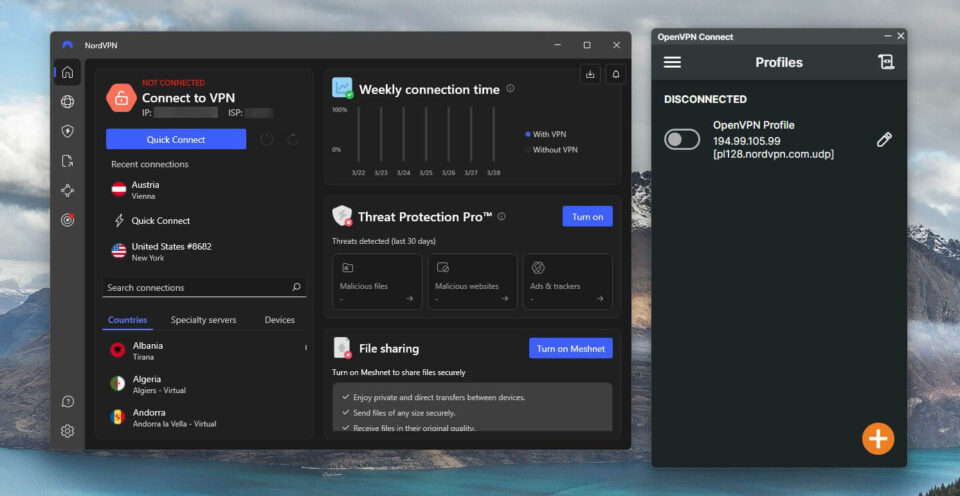Open the Malicious files arrow

tap(410, 299)
